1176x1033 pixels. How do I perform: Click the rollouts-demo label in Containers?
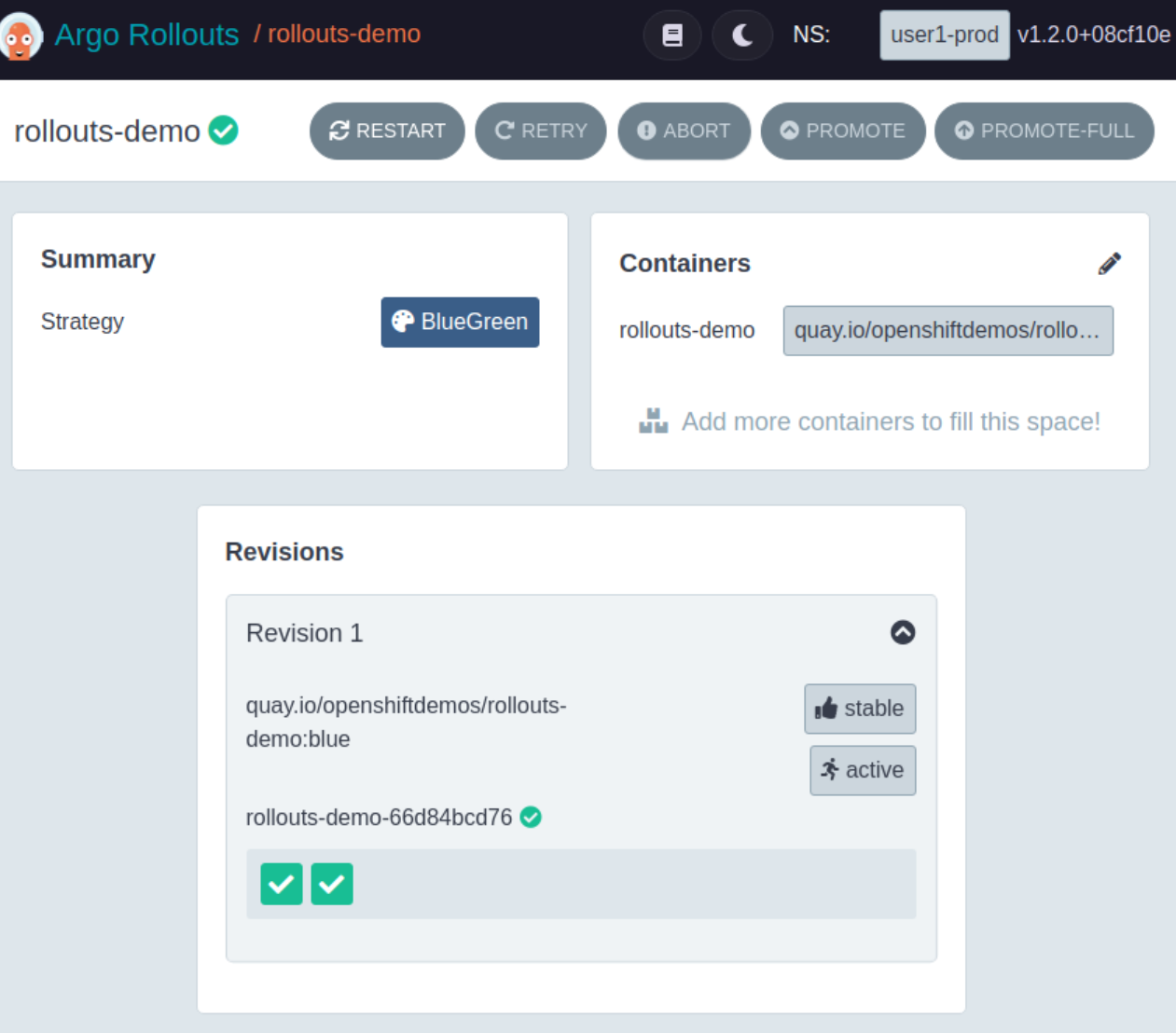(x=687, y=330)
